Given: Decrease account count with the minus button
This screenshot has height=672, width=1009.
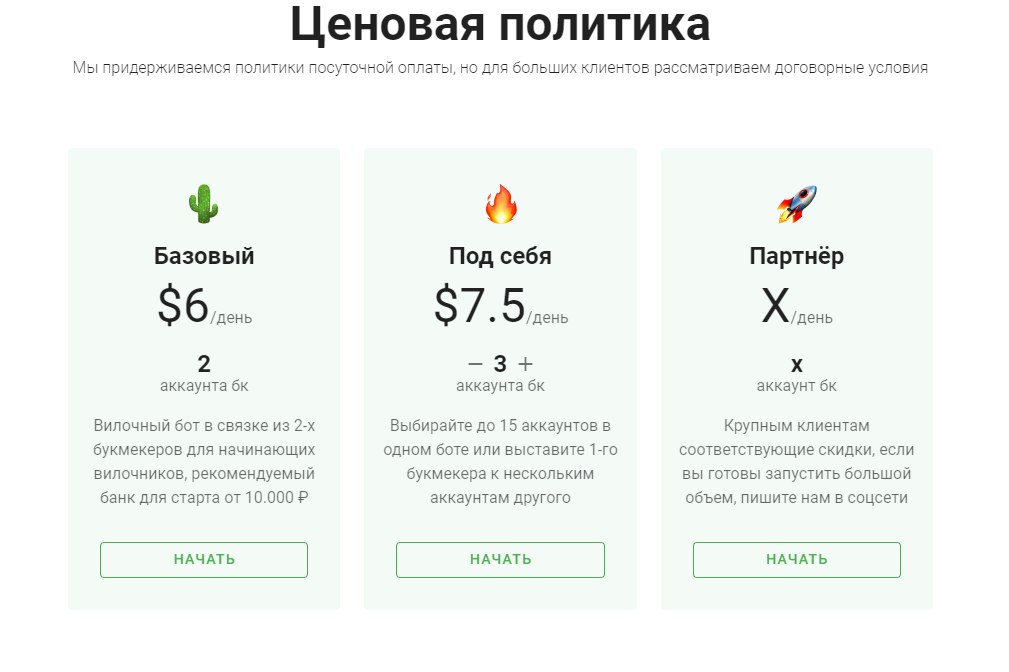Looking at the screenshot, I should [x=475, y=364].
